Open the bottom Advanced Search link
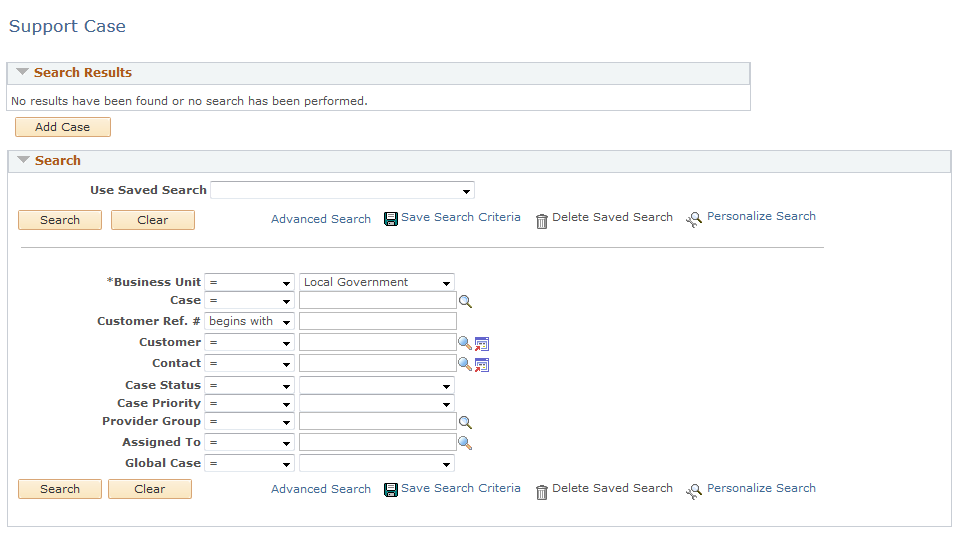This screenshot has width=960, height=534. (x=321, y=489)
